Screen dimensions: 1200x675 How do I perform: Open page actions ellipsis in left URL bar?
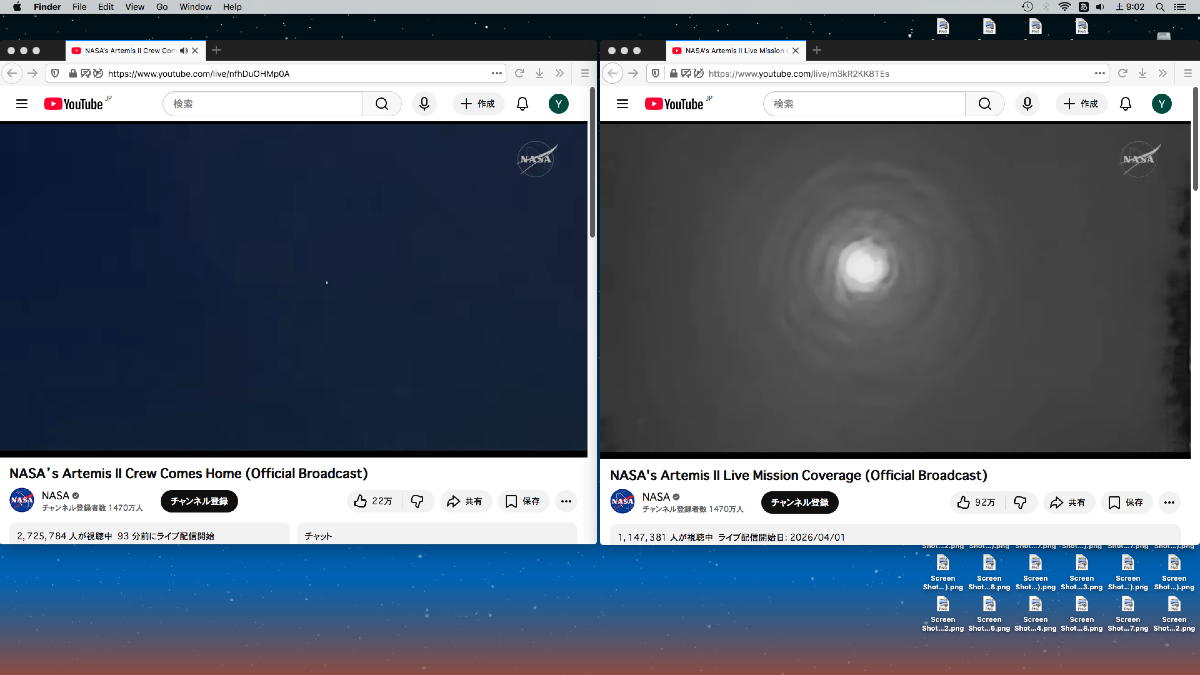tap(497, 73)
